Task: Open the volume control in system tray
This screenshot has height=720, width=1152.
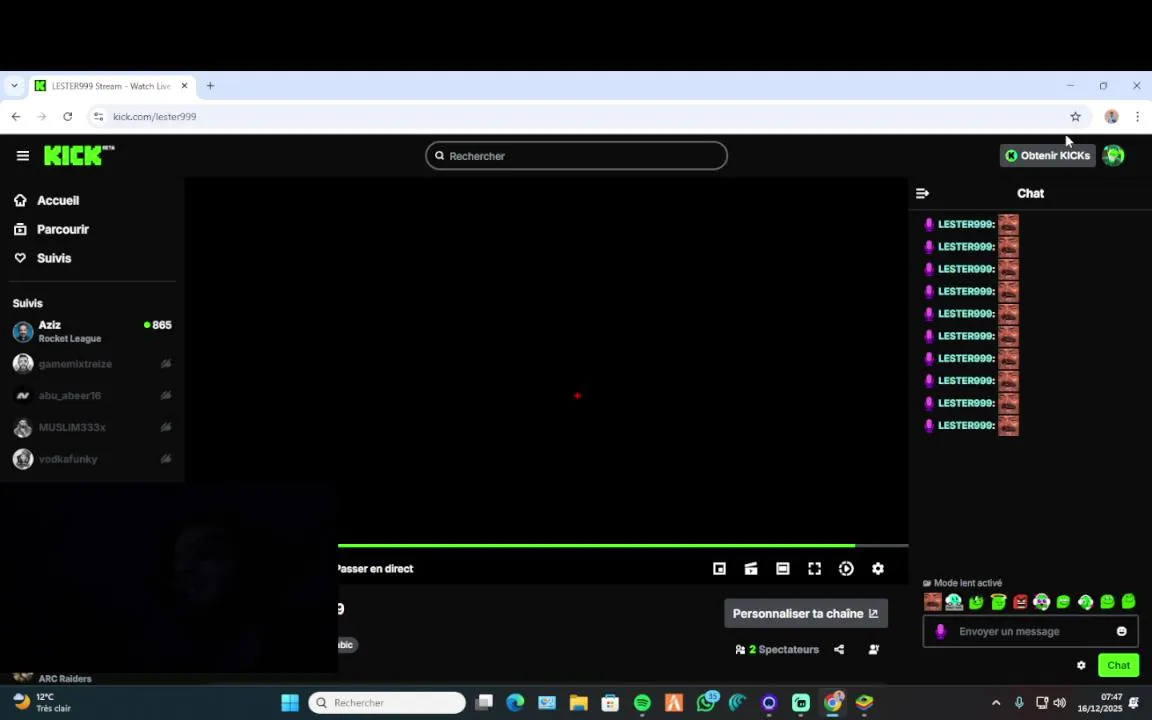Action: click(x=1059, y=702)
